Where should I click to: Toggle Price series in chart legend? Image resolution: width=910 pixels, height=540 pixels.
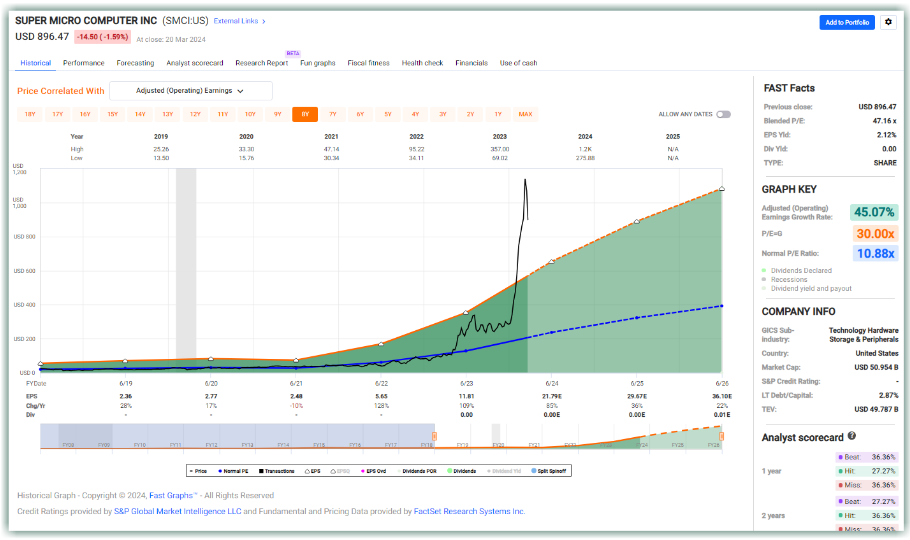200,470
